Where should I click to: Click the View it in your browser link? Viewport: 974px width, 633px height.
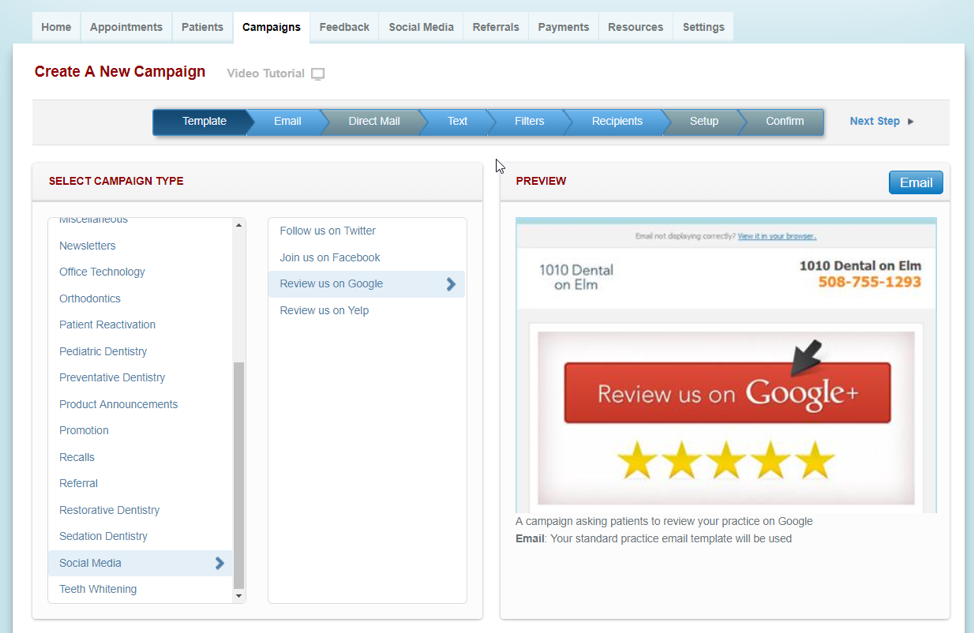point(776,236)
